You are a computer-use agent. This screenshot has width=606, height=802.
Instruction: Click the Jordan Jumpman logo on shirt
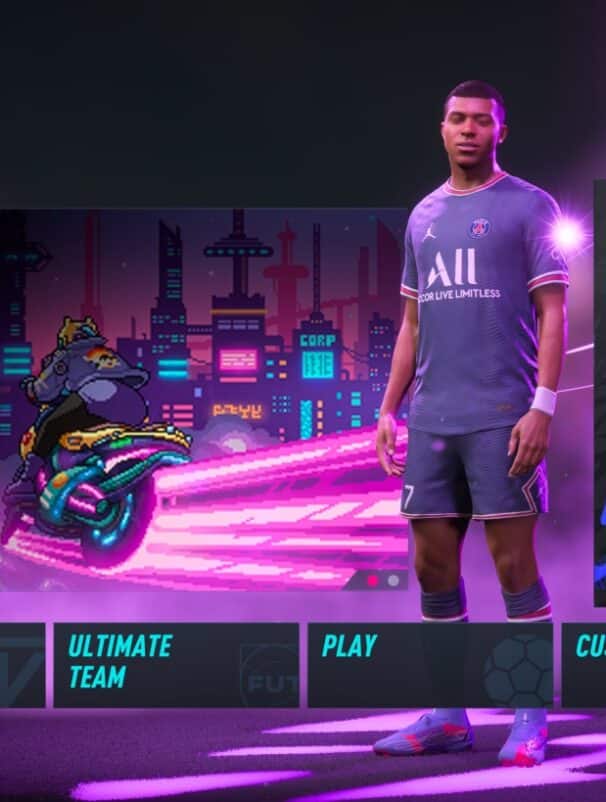coord(431,233)
